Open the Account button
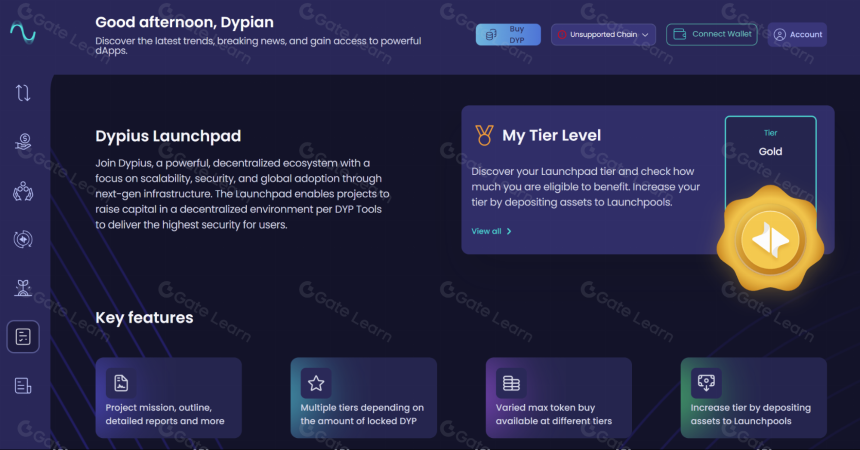 click(x=797, y=35)
